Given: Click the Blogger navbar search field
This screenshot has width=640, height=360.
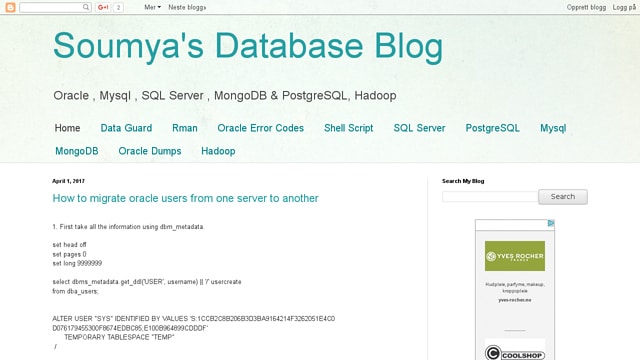Looking at the screenshot, I should click(x=55, y=7).
